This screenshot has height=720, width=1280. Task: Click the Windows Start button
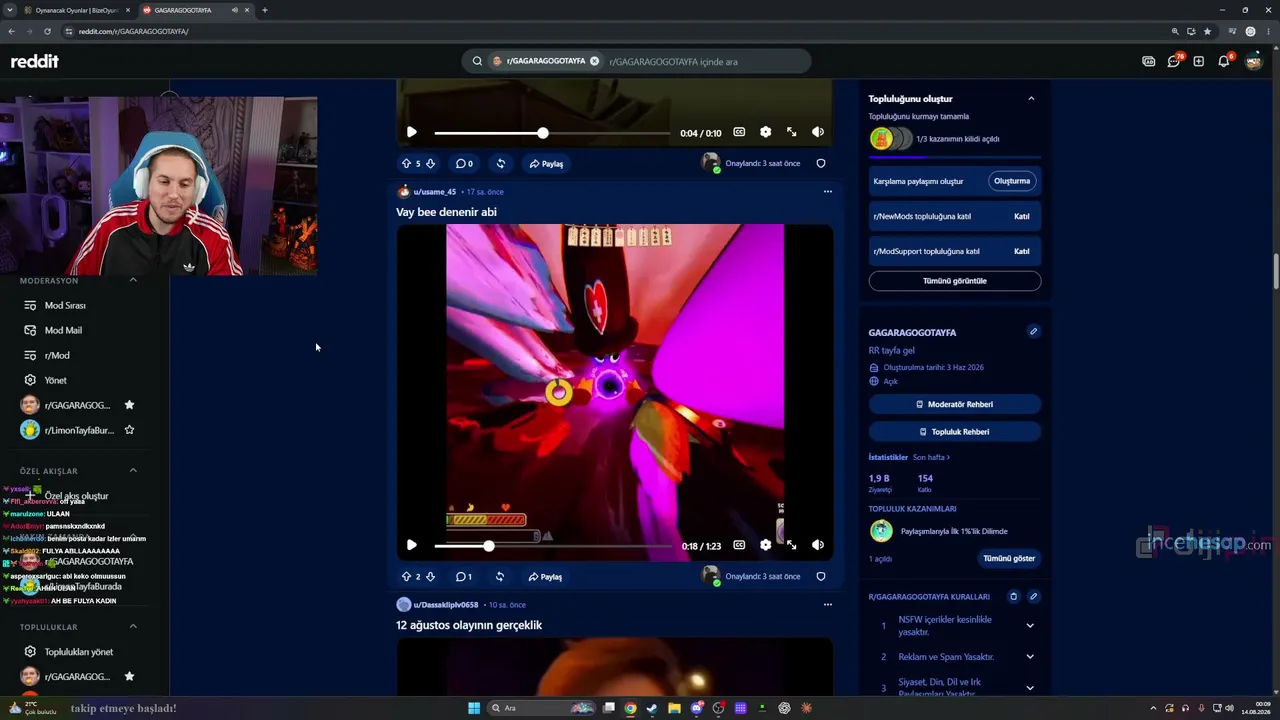pos(474,708)
